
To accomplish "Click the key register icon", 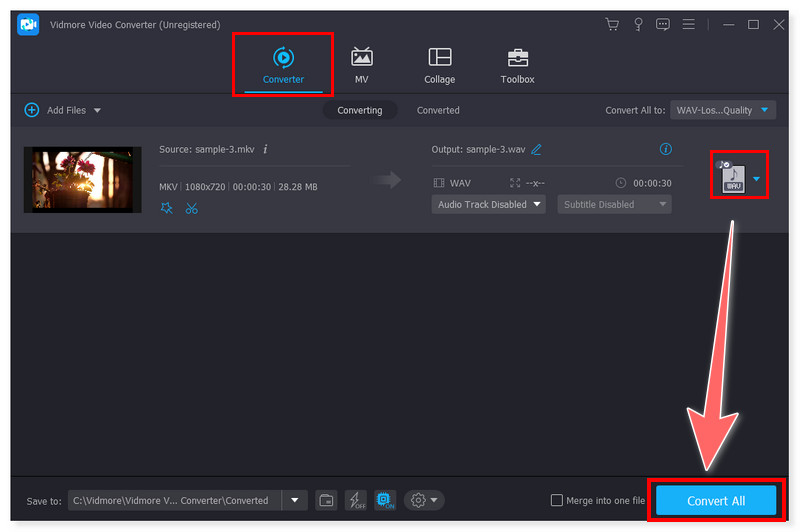I will [636, 24].
